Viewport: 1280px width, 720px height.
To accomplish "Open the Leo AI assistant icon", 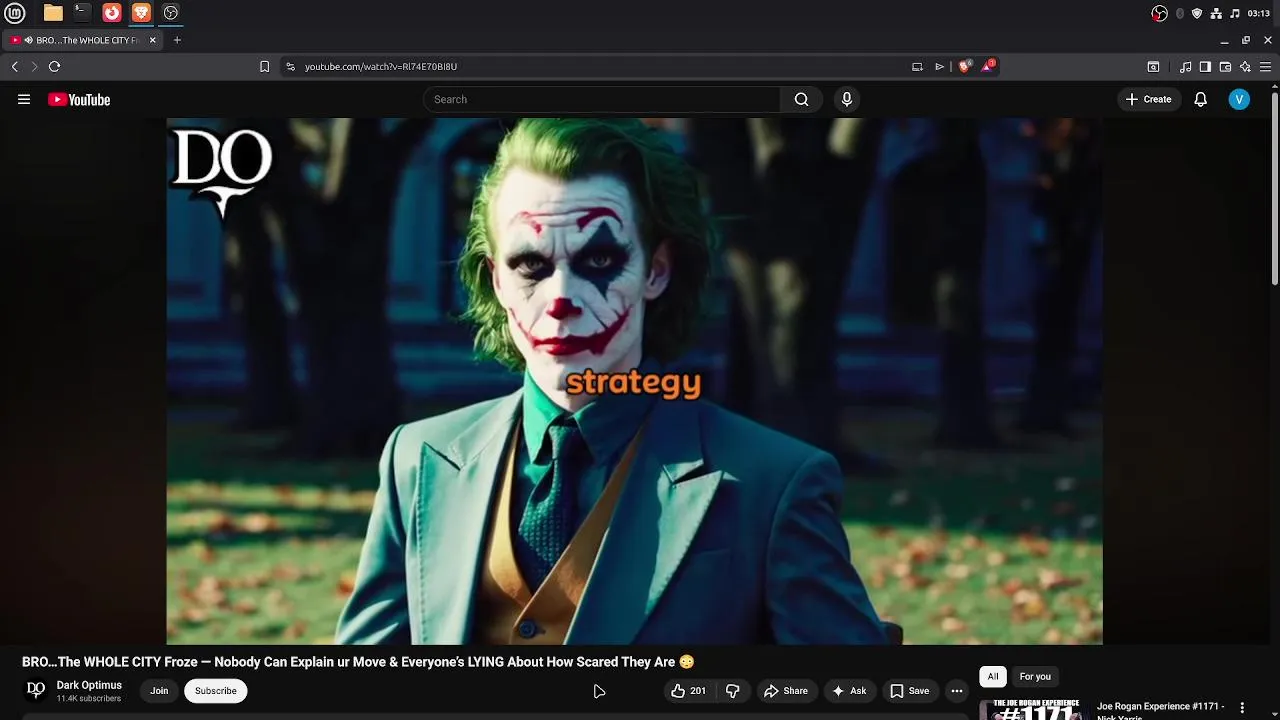I will tap(1245, 66).
